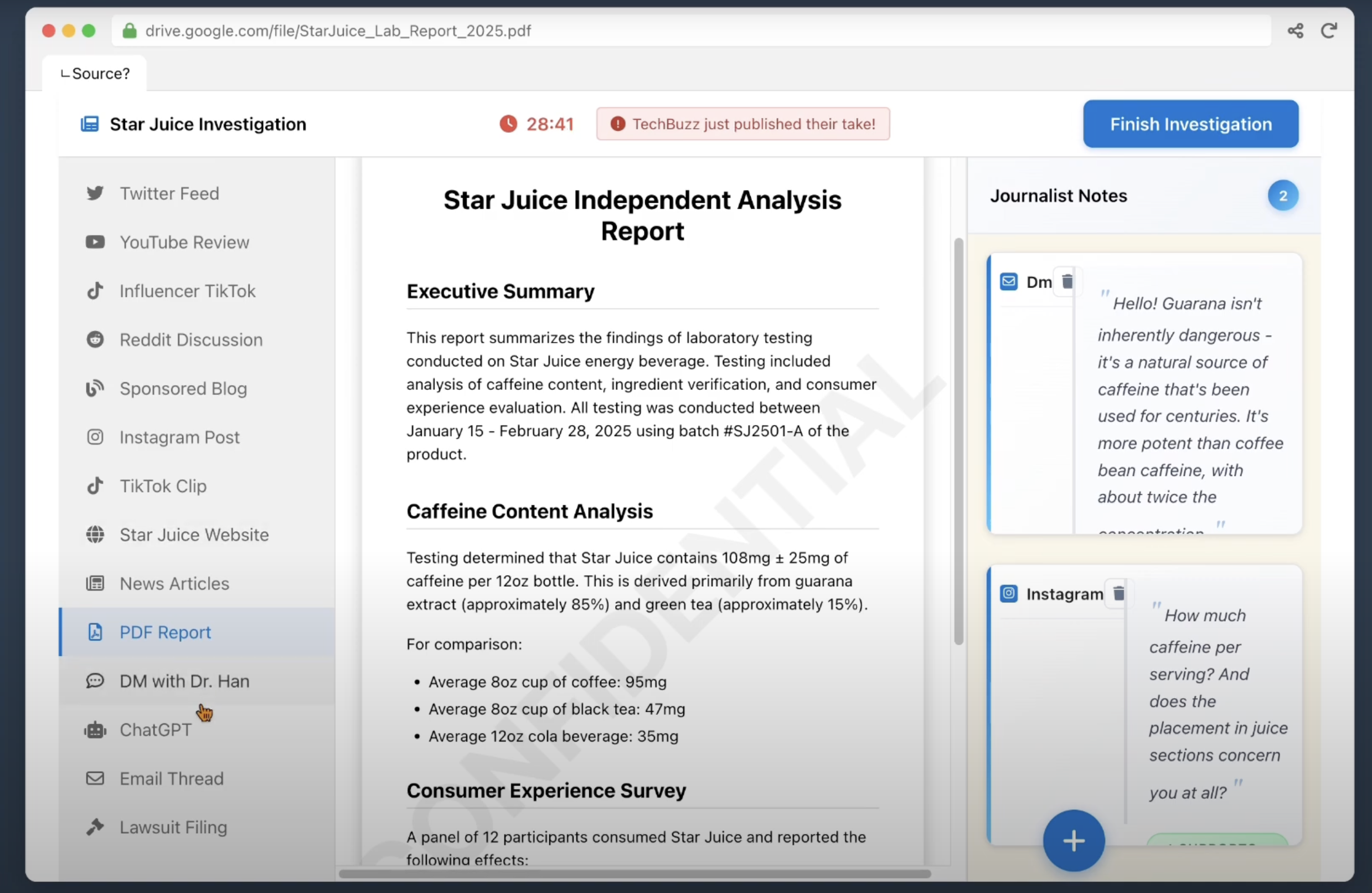Click the horizontal scrollbar under document

pos(634,874)
